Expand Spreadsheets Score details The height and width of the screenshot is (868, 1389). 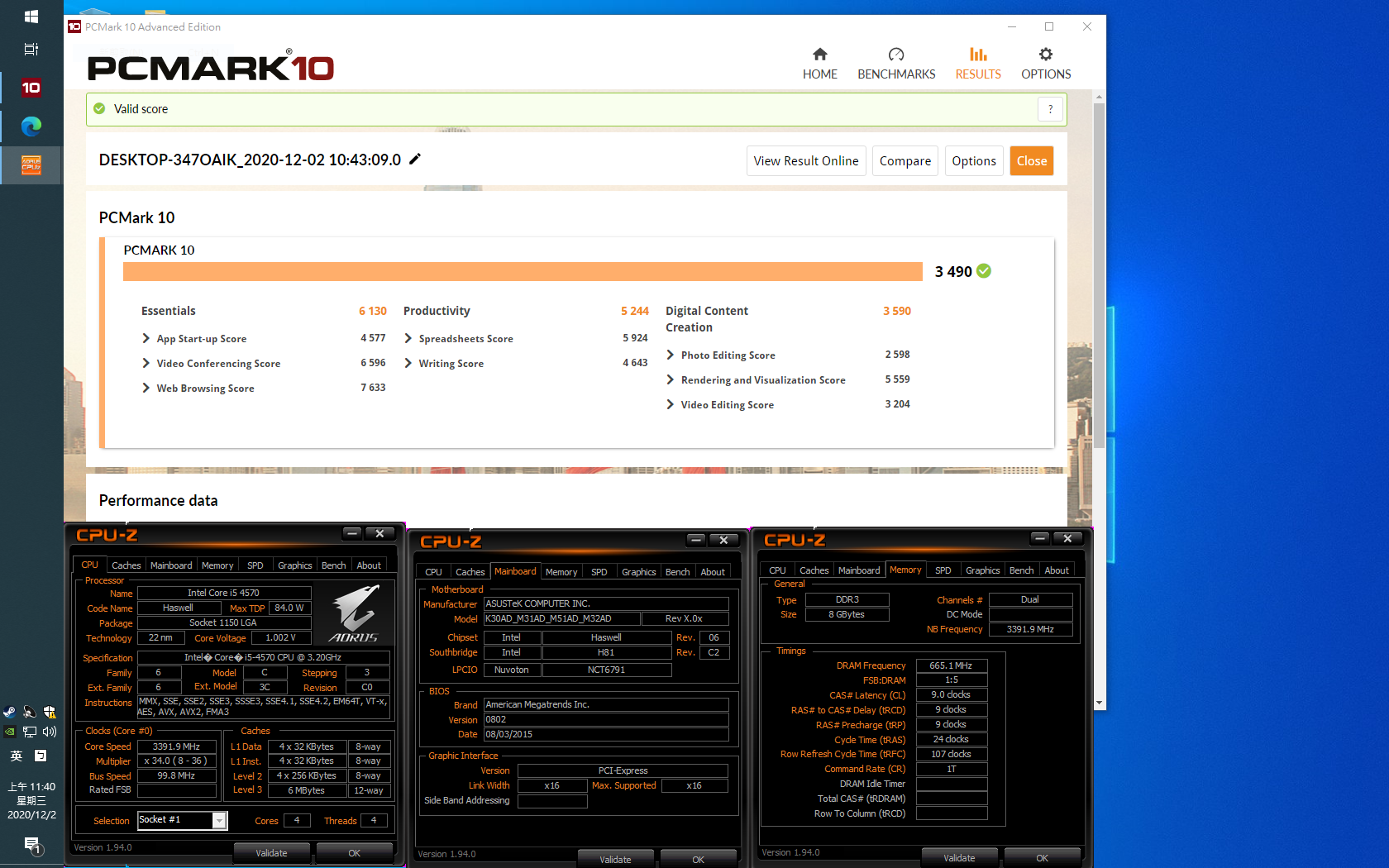point(408,338)
